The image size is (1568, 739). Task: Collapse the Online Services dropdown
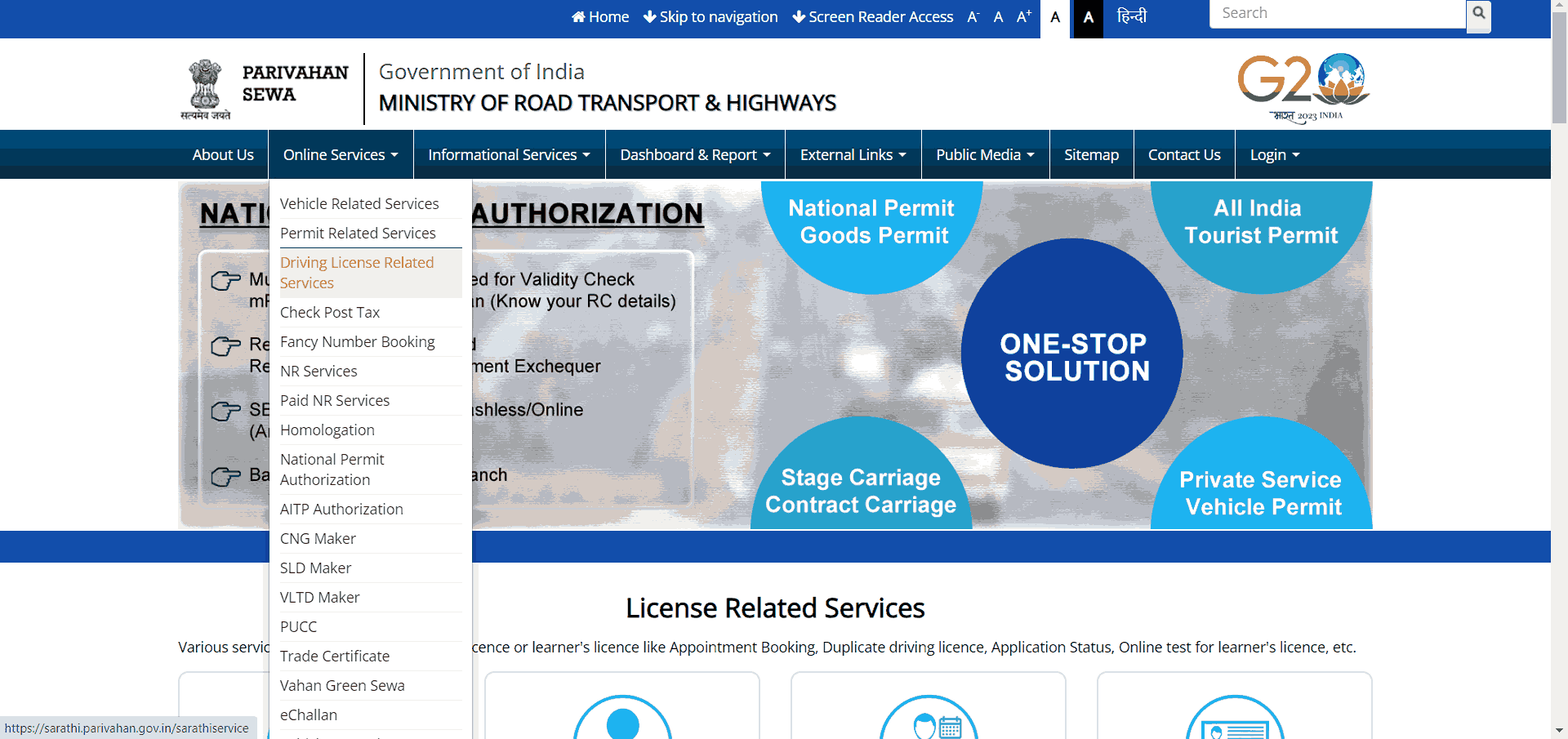341,155
